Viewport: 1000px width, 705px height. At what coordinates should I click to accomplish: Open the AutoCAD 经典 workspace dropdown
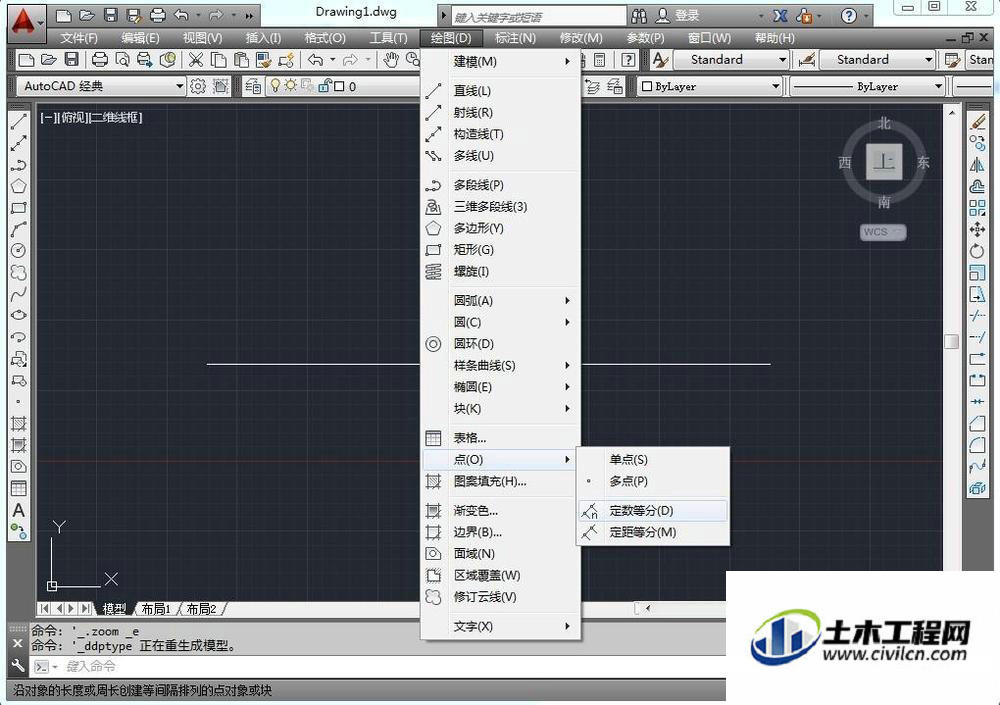click(180, 85)
